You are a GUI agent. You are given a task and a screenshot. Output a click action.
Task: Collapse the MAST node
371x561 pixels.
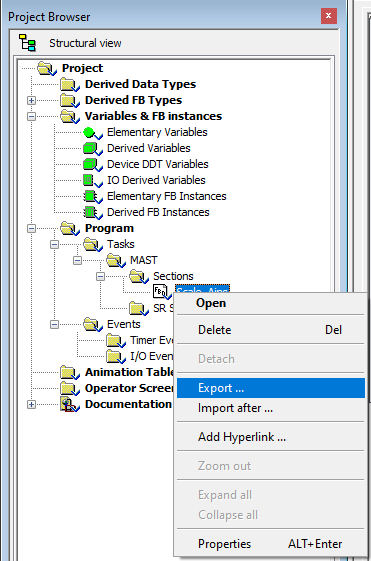[77, 260]
